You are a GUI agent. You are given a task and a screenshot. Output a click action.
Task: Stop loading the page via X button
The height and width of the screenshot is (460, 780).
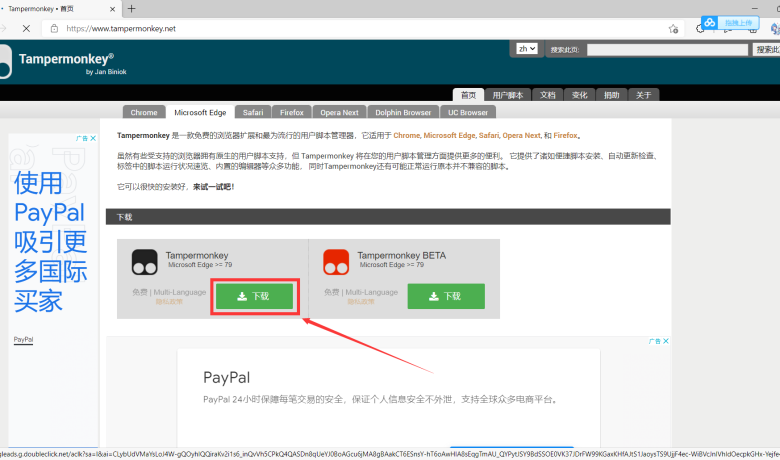[26, 28]
